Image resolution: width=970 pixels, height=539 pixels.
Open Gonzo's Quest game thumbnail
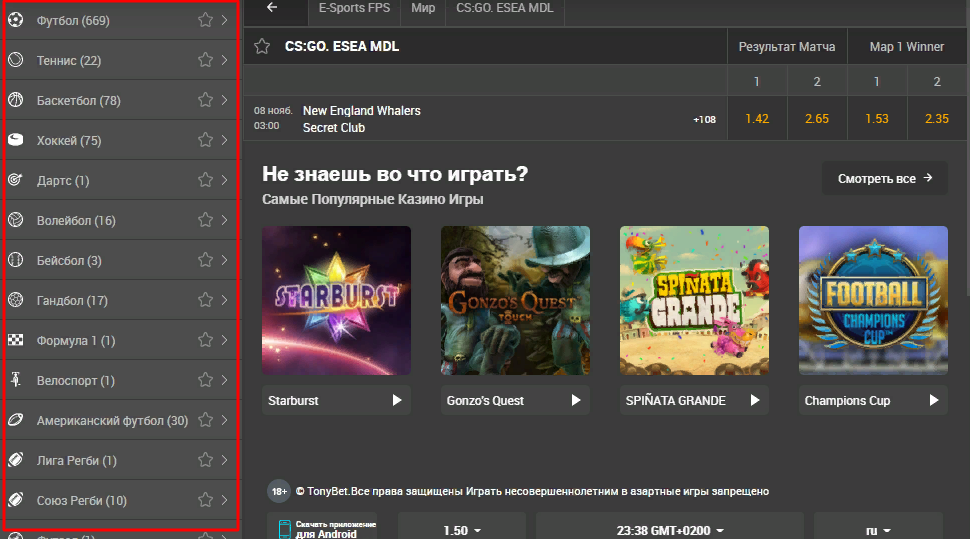515,300
